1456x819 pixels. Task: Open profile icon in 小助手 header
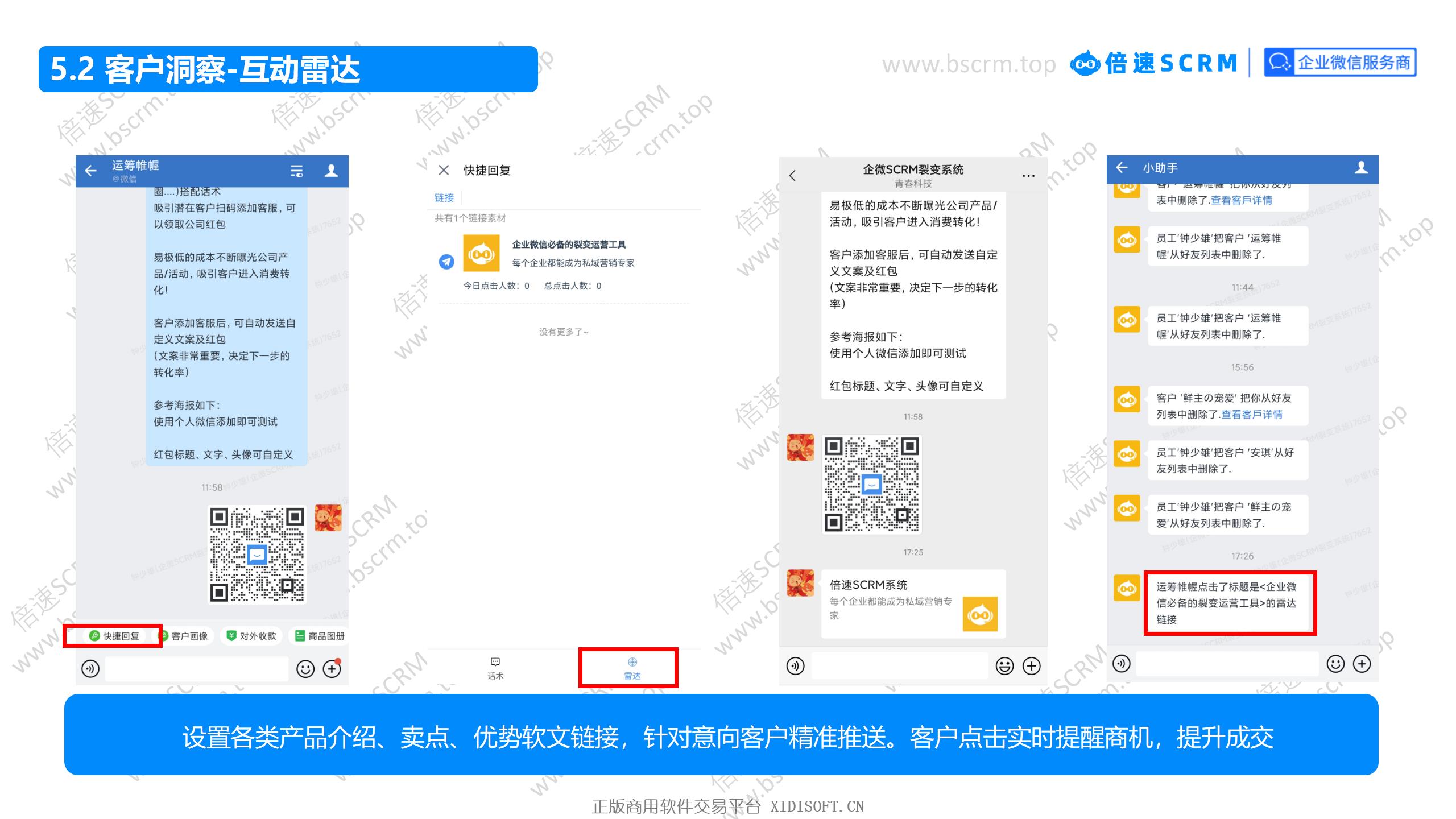click(1361, 168)
